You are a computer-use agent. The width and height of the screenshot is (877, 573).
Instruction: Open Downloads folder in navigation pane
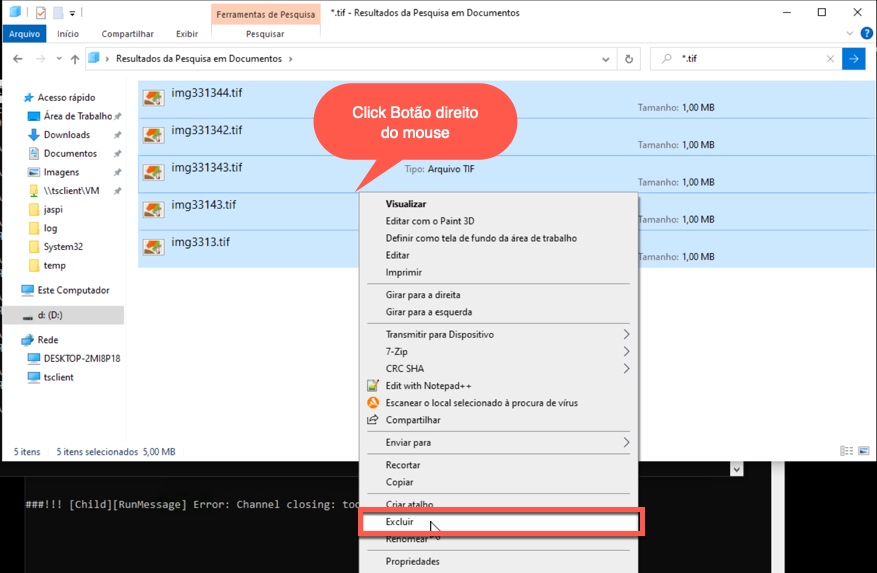[67, 135]
